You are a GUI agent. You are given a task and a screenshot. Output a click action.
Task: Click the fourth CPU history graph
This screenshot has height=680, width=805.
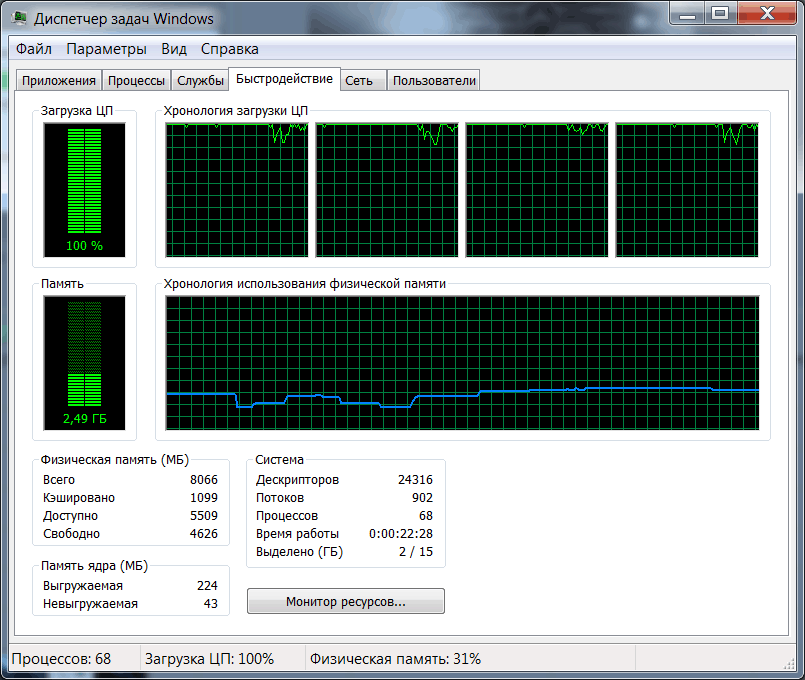(x=687, y=190)
